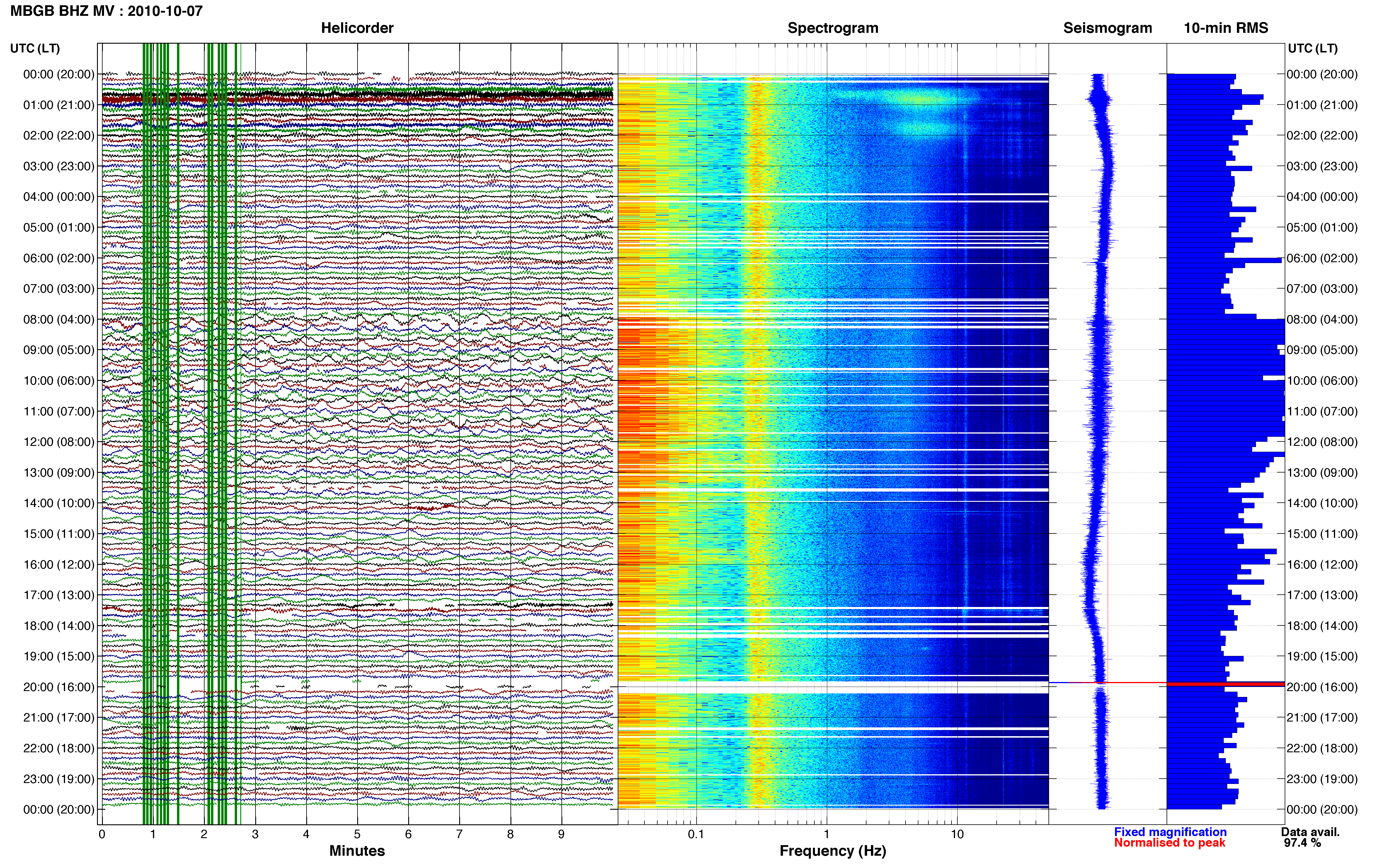Click right-side time label '16:00 (12:00)'
This screenshot has height=868, width=1389.
pyautogui.click(x=1322, y=564)
